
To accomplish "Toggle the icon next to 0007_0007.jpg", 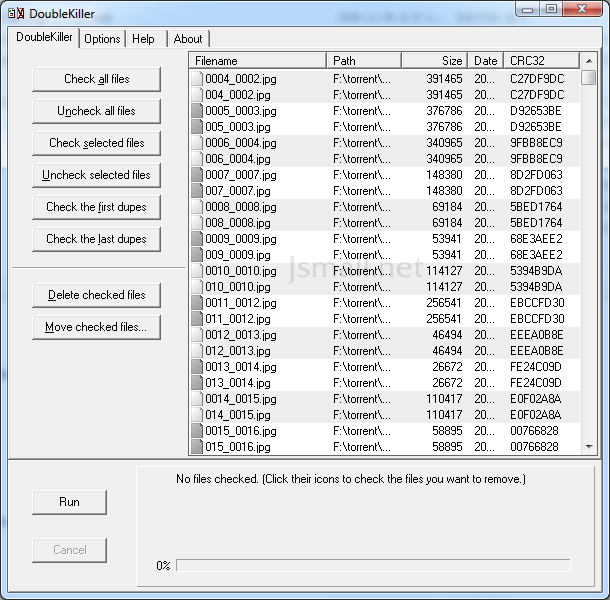I will (197, 175).
